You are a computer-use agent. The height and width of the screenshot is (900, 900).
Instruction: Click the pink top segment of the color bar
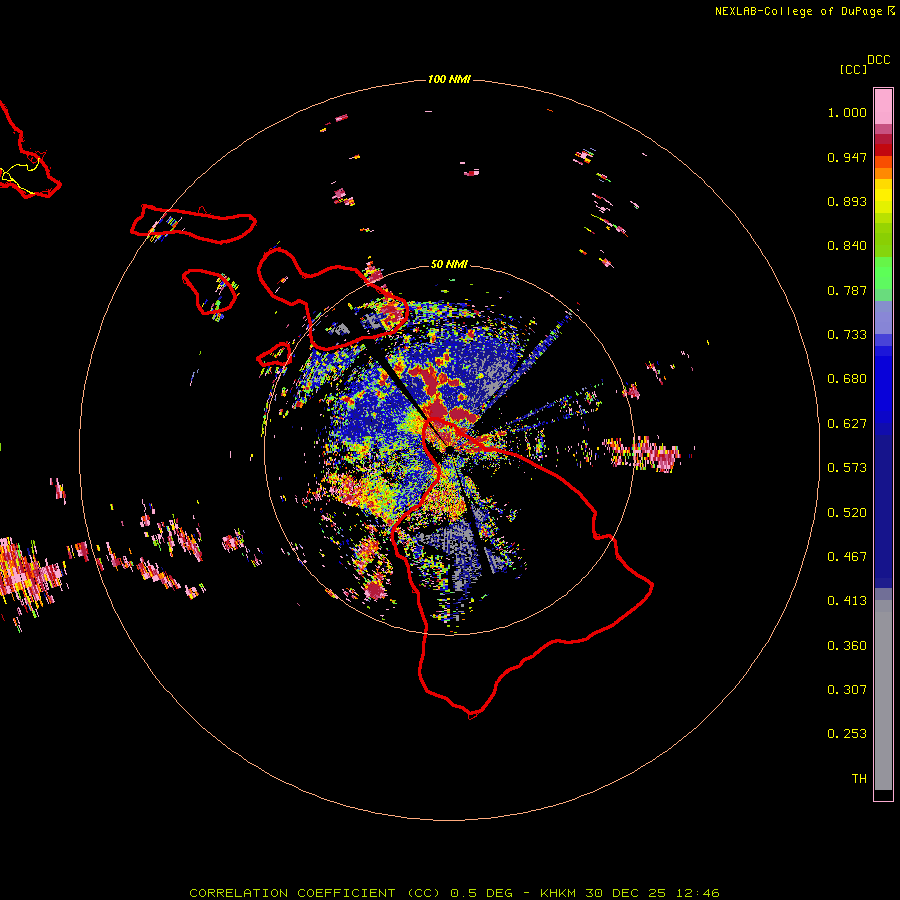pos(883,107)
